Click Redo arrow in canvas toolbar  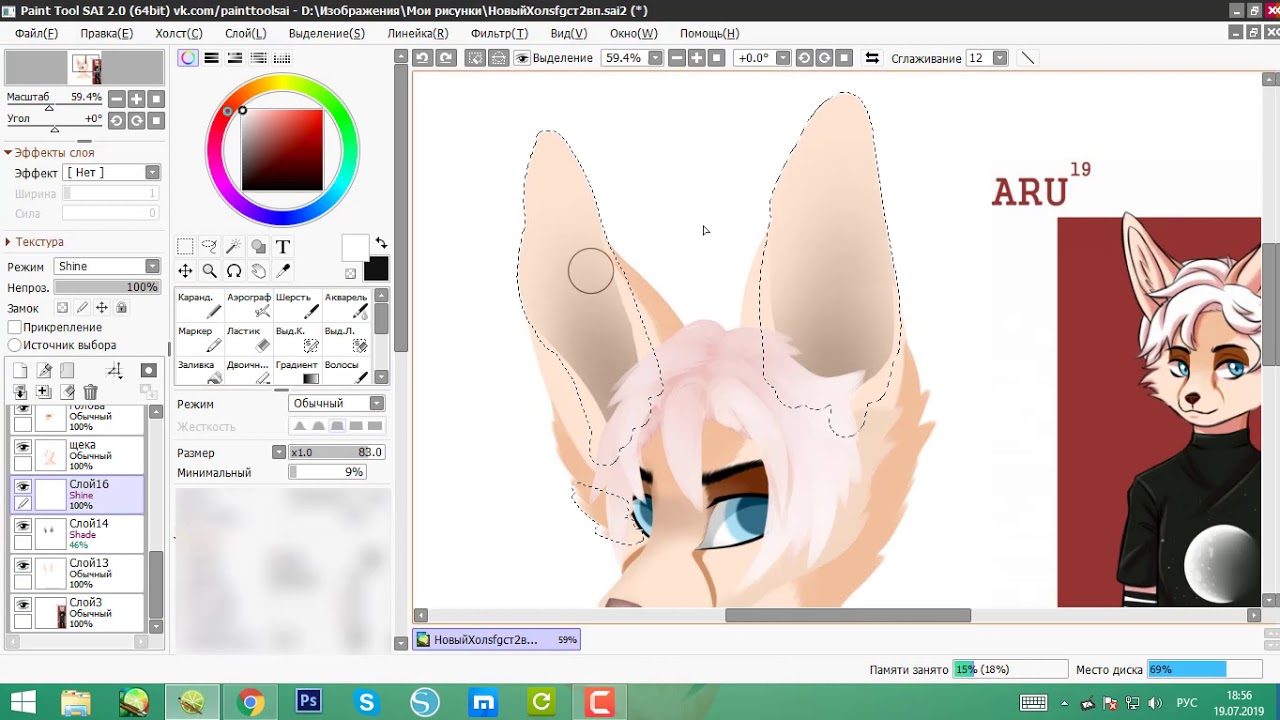click(446, 58)
